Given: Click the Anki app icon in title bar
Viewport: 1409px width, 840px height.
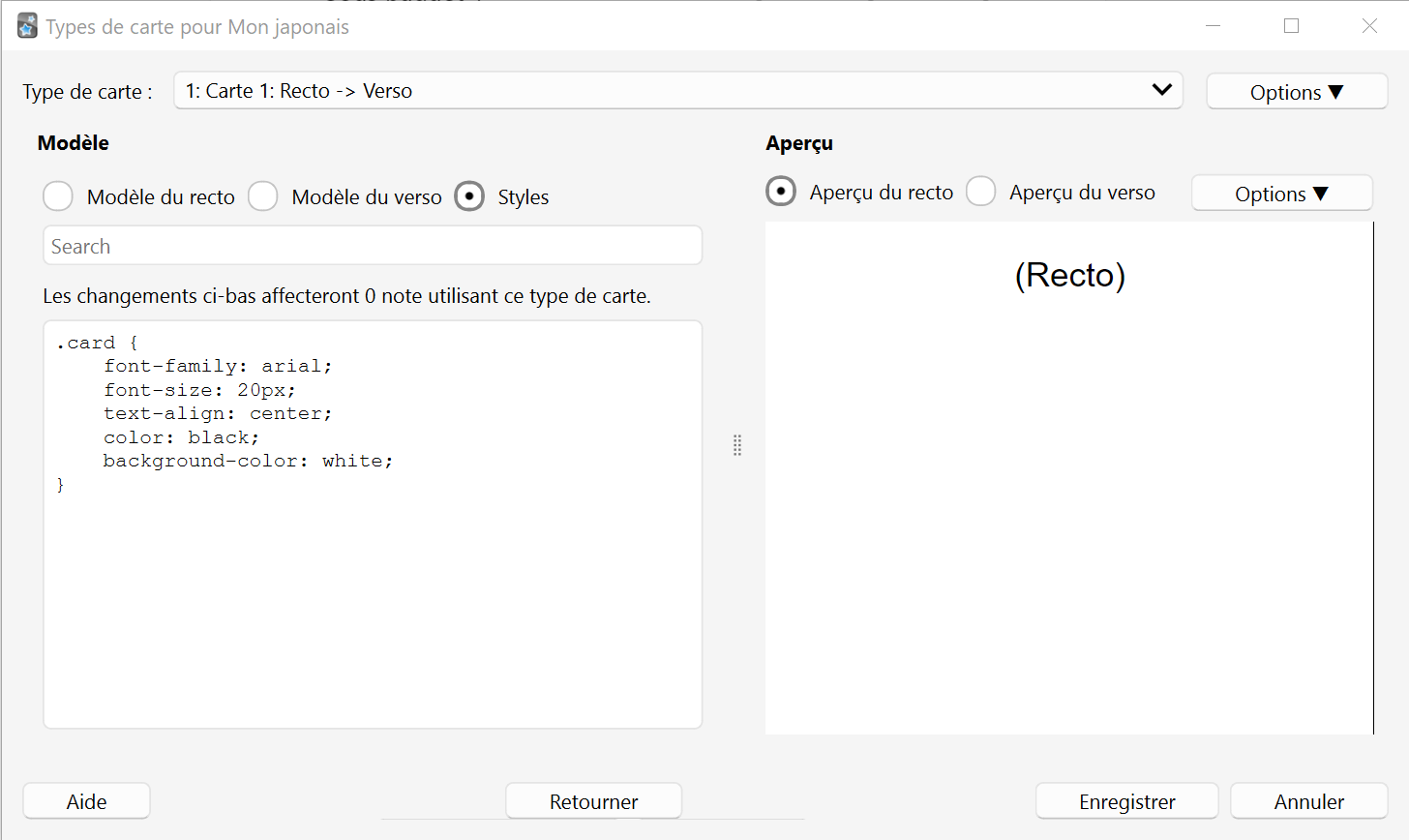Looking at the screenshot, I should point(27,26).
